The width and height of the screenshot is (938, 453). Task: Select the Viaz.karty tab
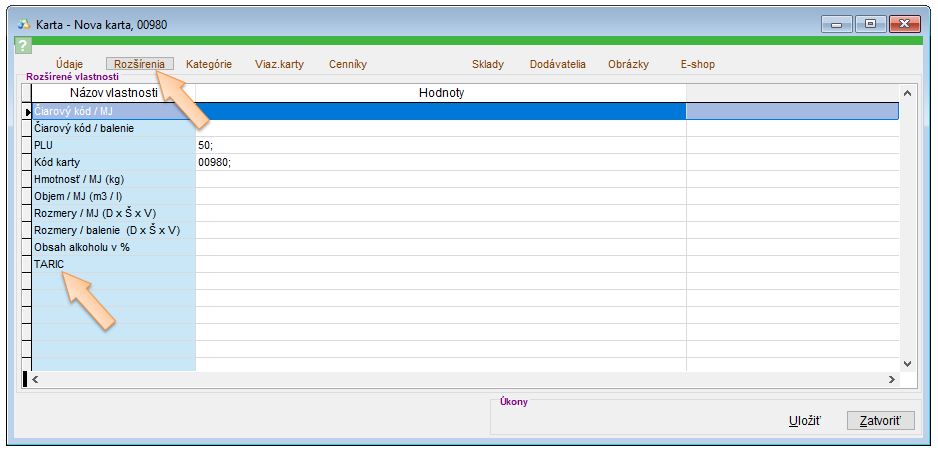(279, 64)
